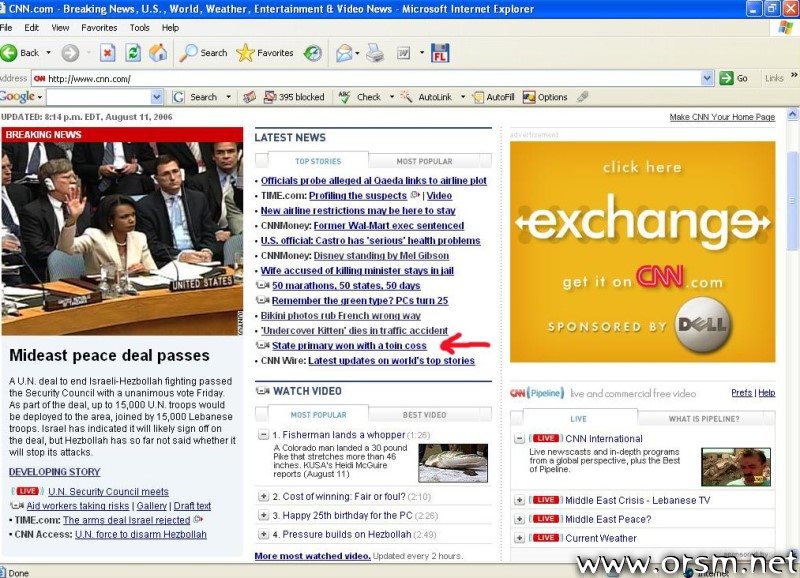This screenshot has width=800, height=578.
Task: Open Google search box dropdown arrow
Action: (x=157, y=96)
